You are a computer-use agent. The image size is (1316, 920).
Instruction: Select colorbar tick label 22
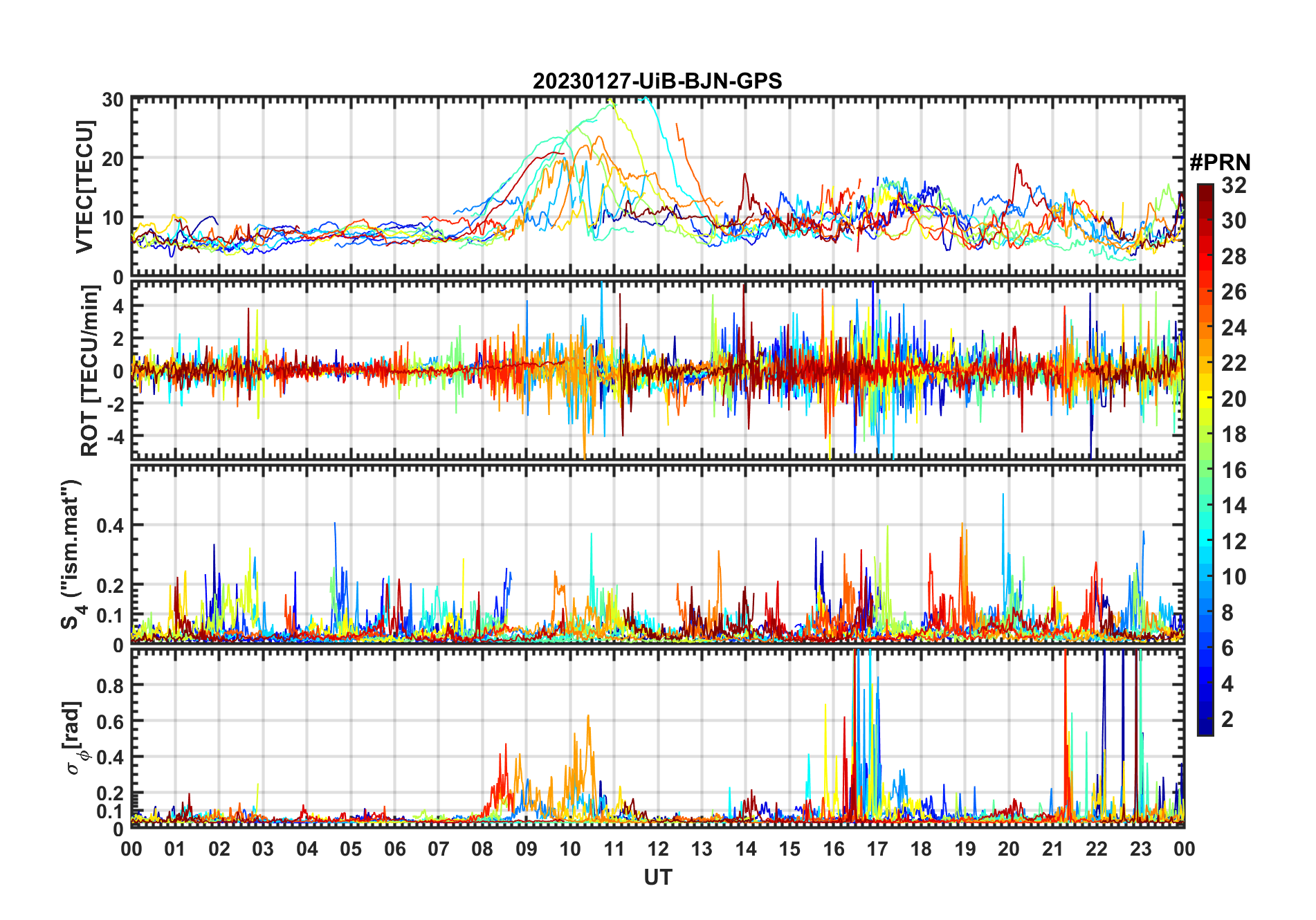pos(1234,362)
